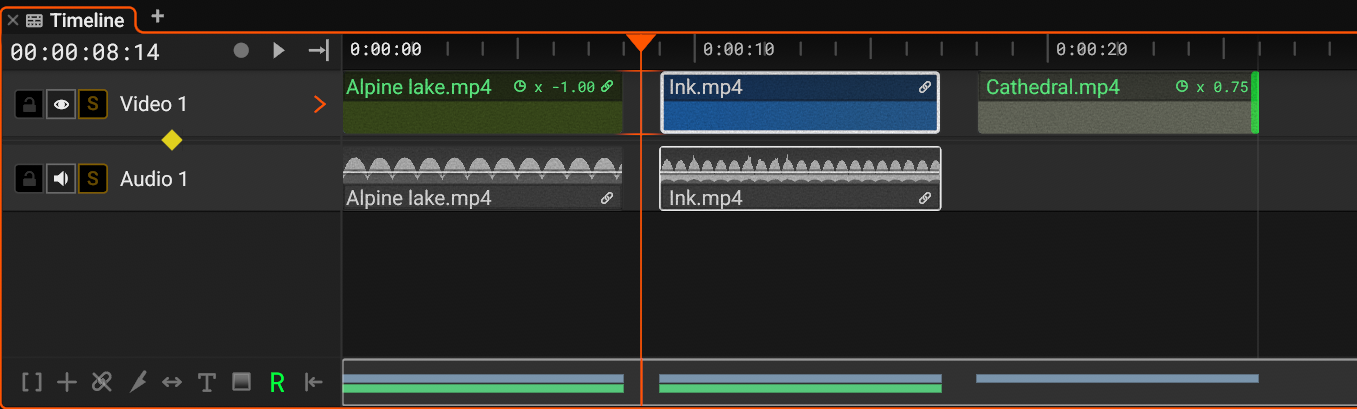
Task: Select the double-arrow slip tool
Action: point(172,382)
